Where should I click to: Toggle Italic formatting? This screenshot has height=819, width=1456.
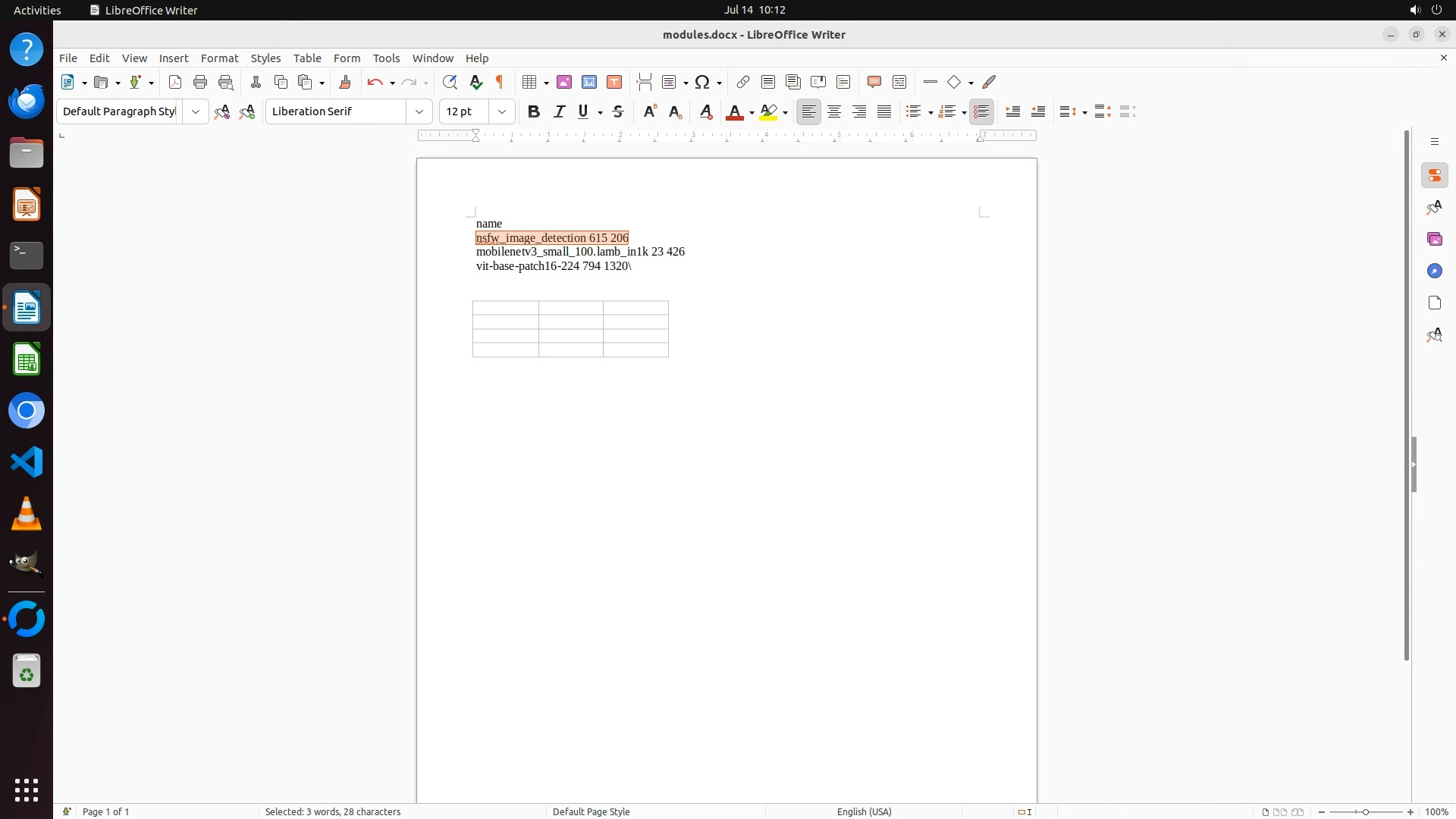click(x=559, y=111)
